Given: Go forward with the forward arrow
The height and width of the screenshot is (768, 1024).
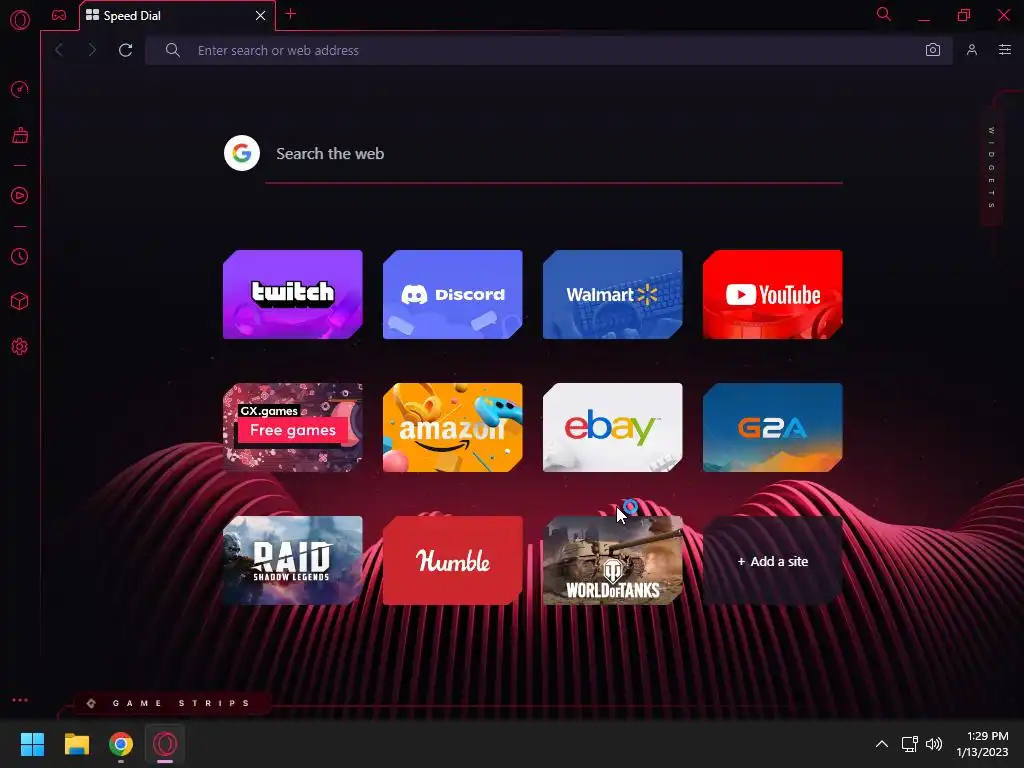Looking at the screenshot, I should (92, 50).
